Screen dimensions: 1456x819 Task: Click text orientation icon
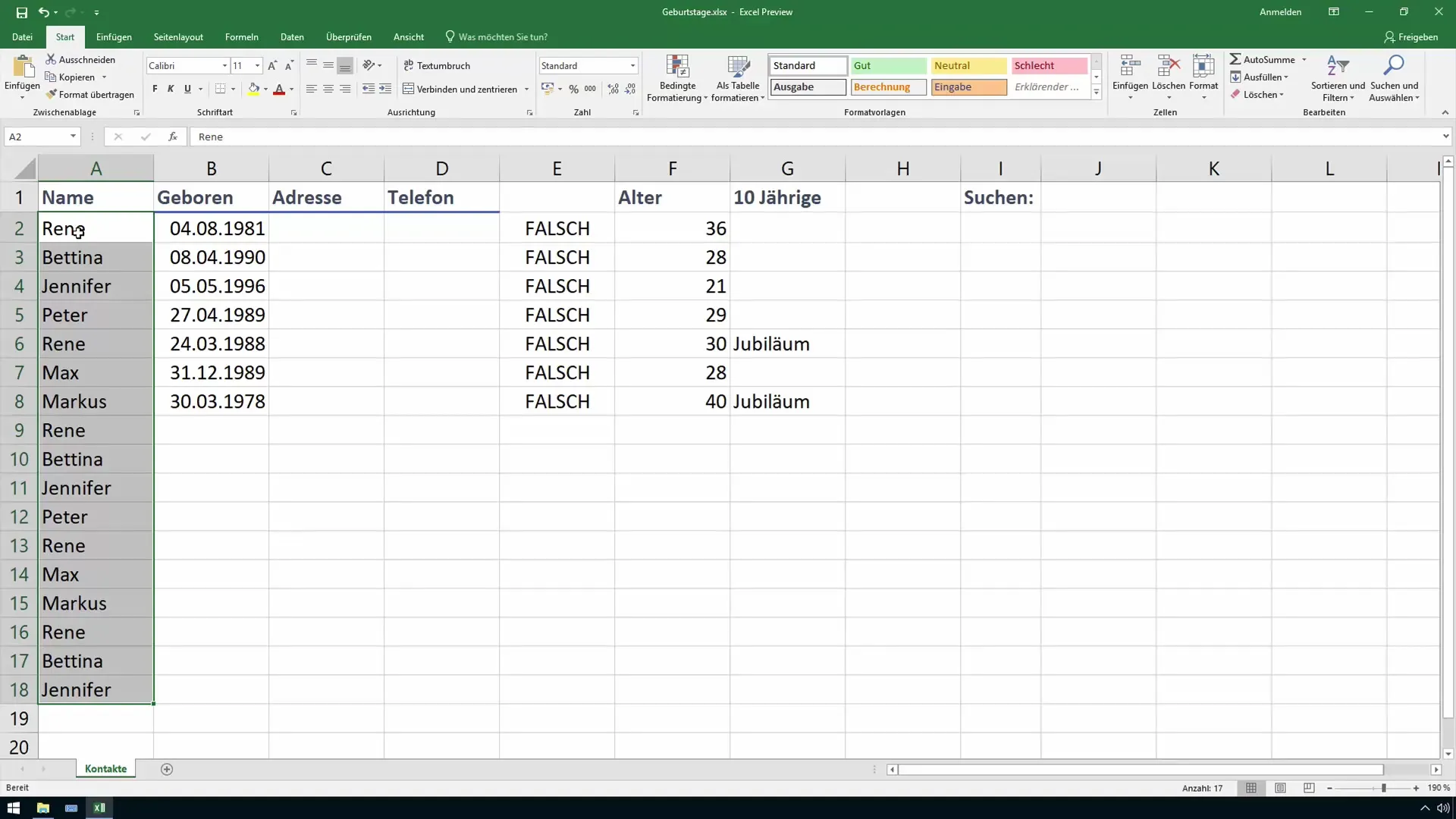(369, 65)
